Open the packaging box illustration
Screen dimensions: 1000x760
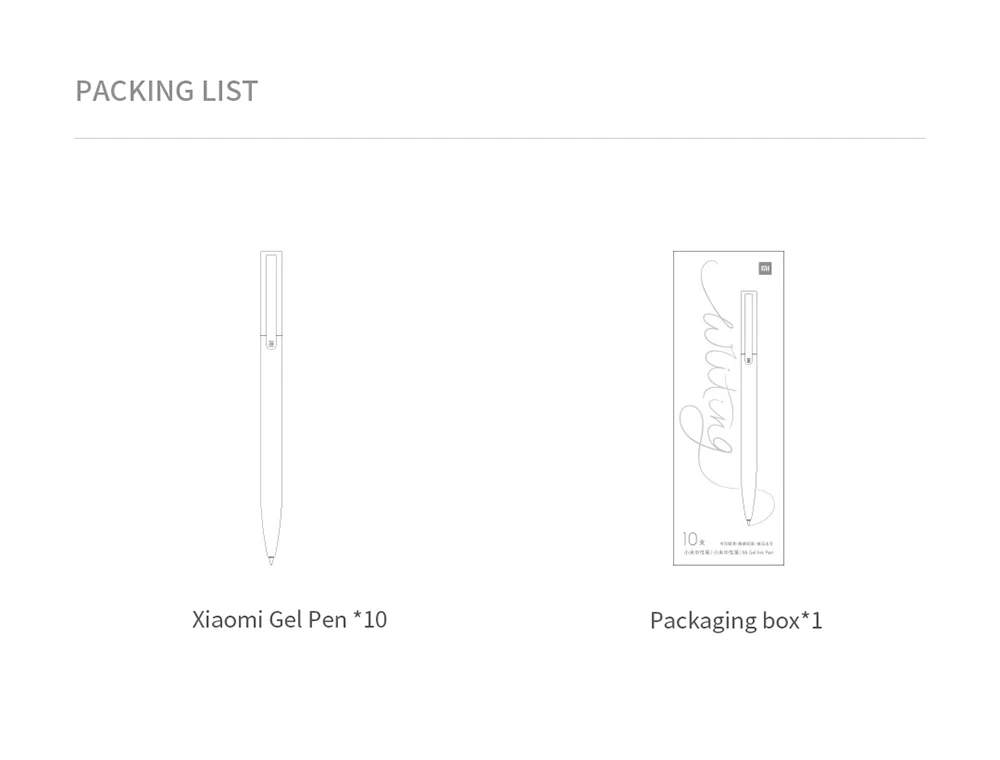tap(729, 408)
